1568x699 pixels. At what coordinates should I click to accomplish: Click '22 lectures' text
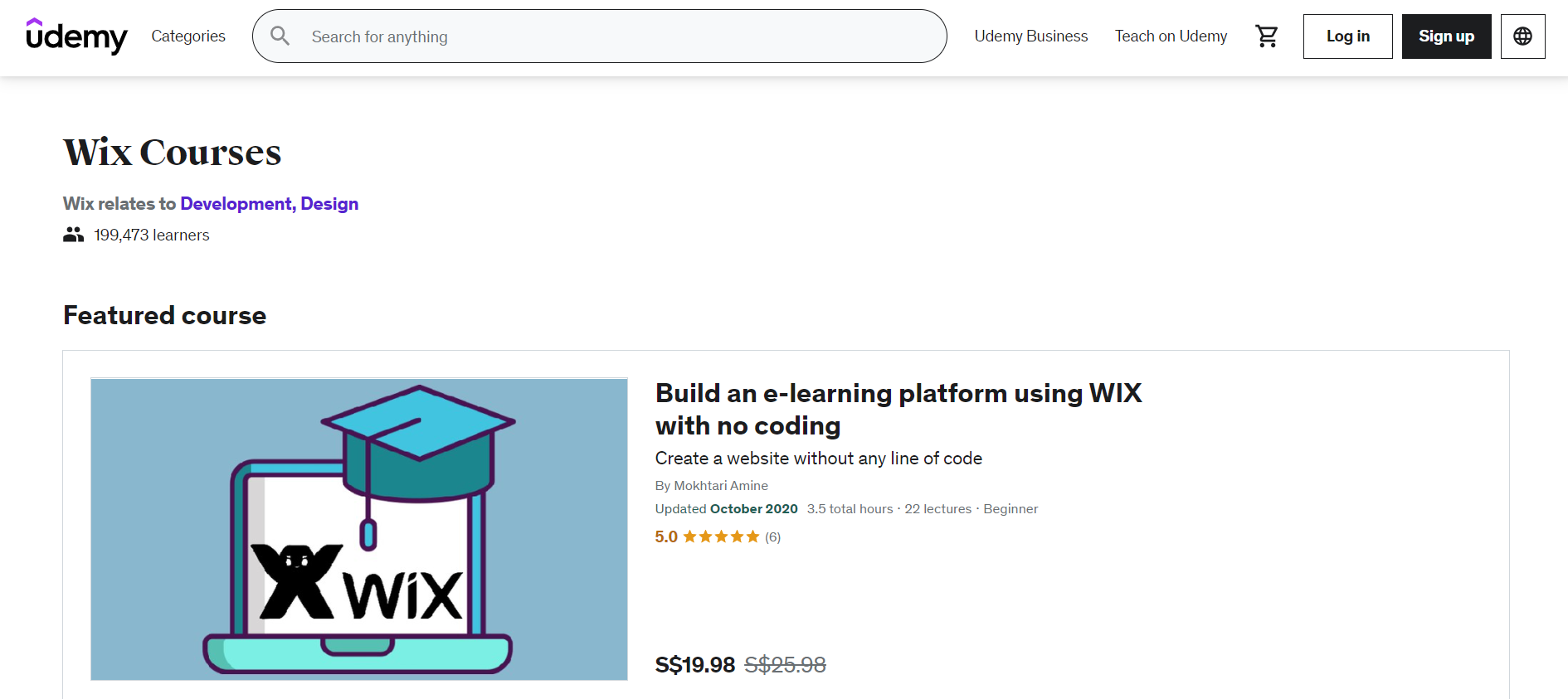(x=937, y=509)
